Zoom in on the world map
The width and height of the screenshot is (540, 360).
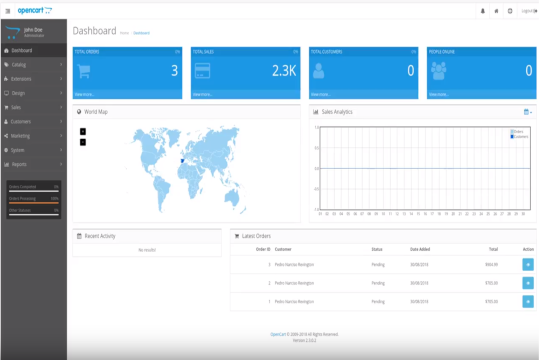83,132
